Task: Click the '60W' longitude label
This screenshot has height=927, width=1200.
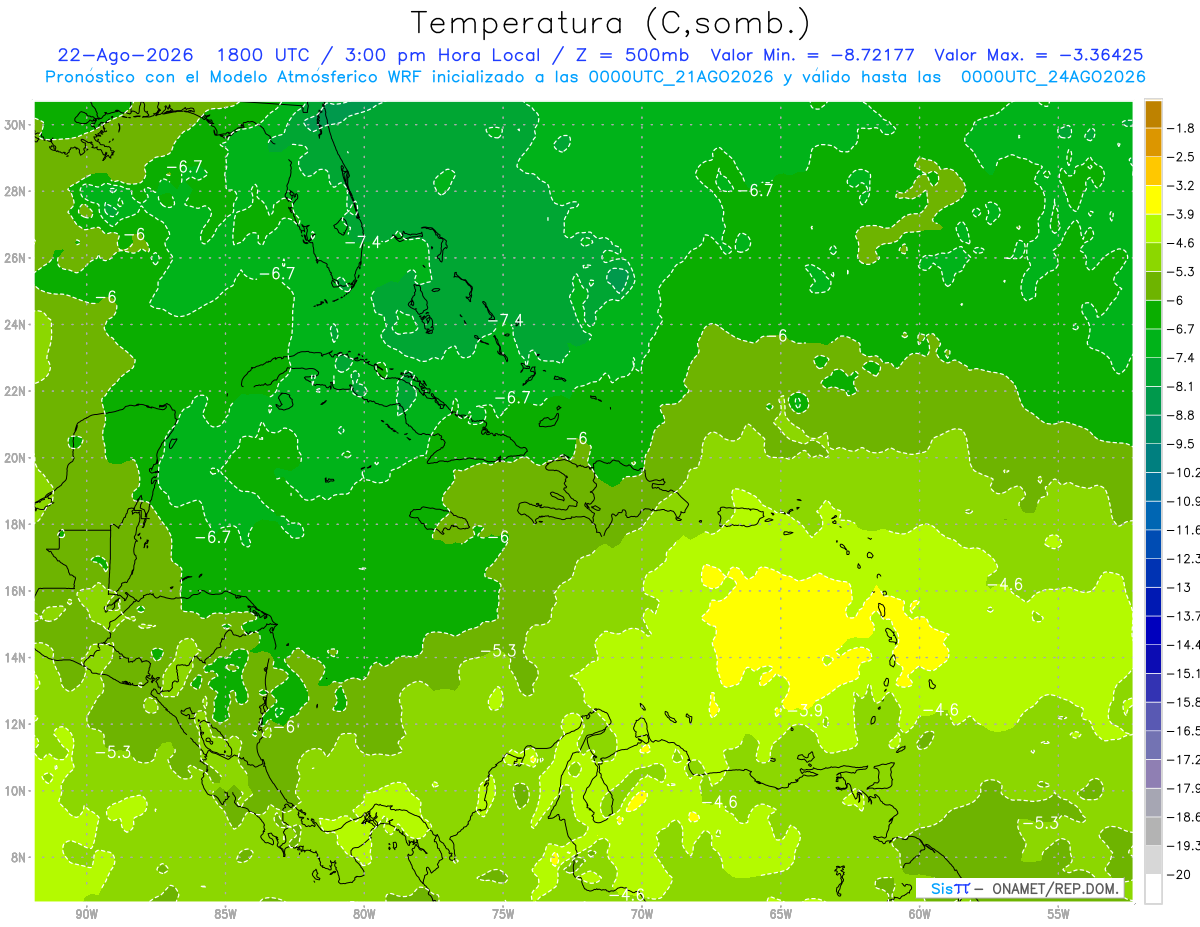Action: (920, 914)
